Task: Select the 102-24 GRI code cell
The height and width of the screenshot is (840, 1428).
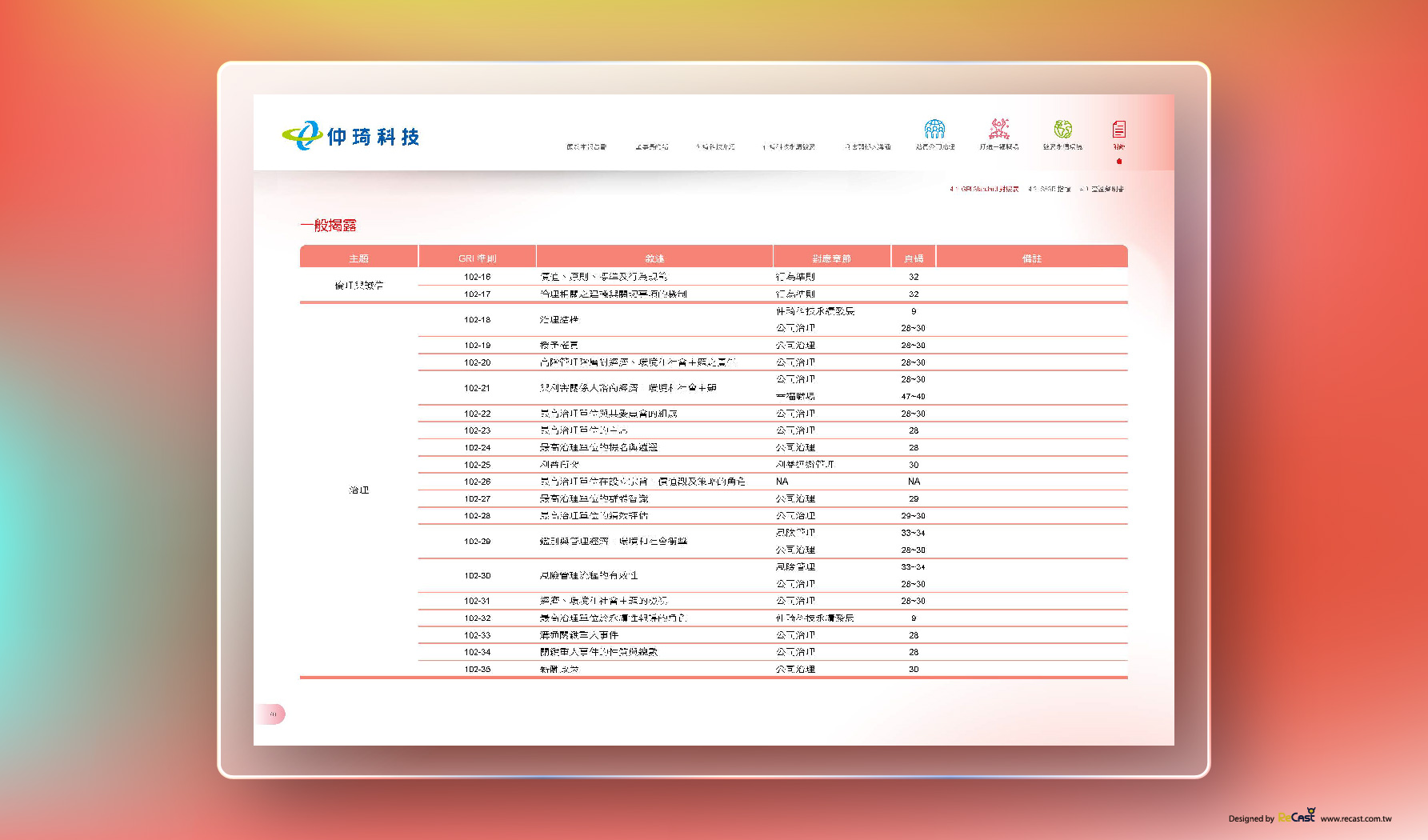Action: pos(478,448)
